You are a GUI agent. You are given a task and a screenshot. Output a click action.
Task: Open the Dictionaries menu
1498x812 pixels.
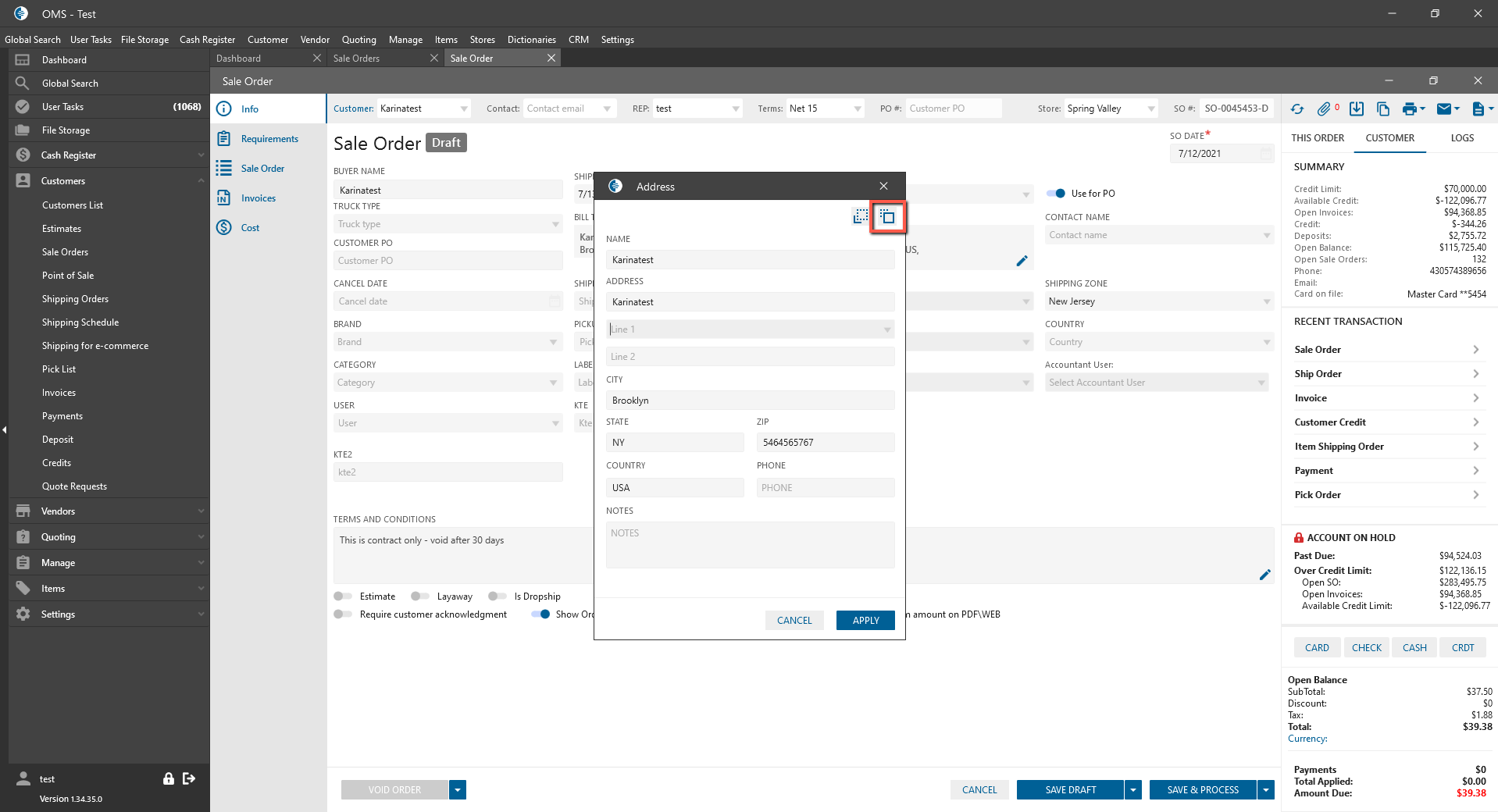coord(531,40)
